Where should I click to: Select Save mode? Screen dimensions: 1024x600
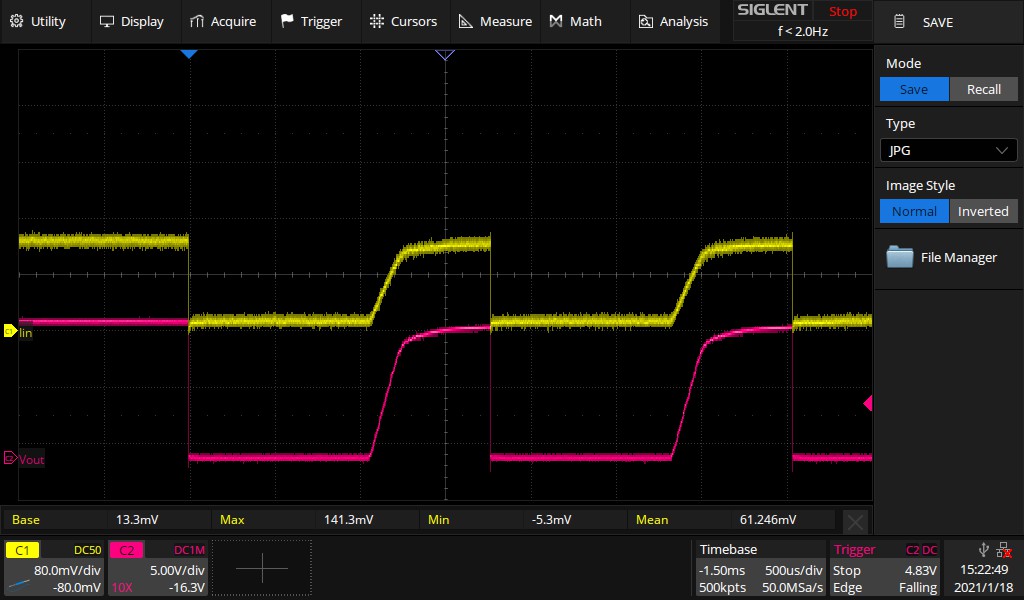point(914,89)
